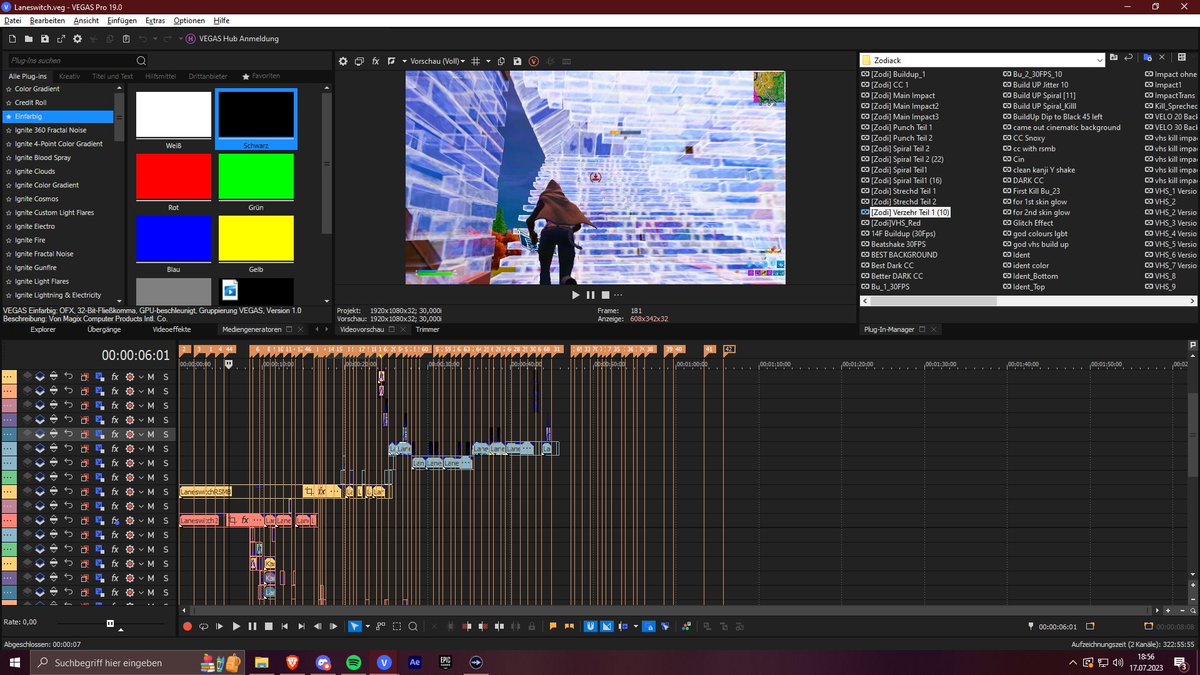1200x675 pixels.
Task: Select the envelope edit tool
Action: tap(379, 626)
